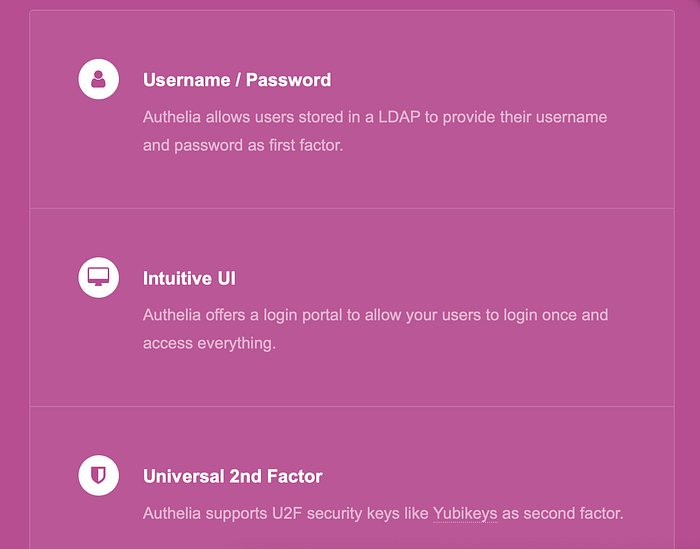The height and width of the screenshot is (549, 700).
Task: Click the word Authelia under Intuitive UI
Action: click(x=172, y=315)
